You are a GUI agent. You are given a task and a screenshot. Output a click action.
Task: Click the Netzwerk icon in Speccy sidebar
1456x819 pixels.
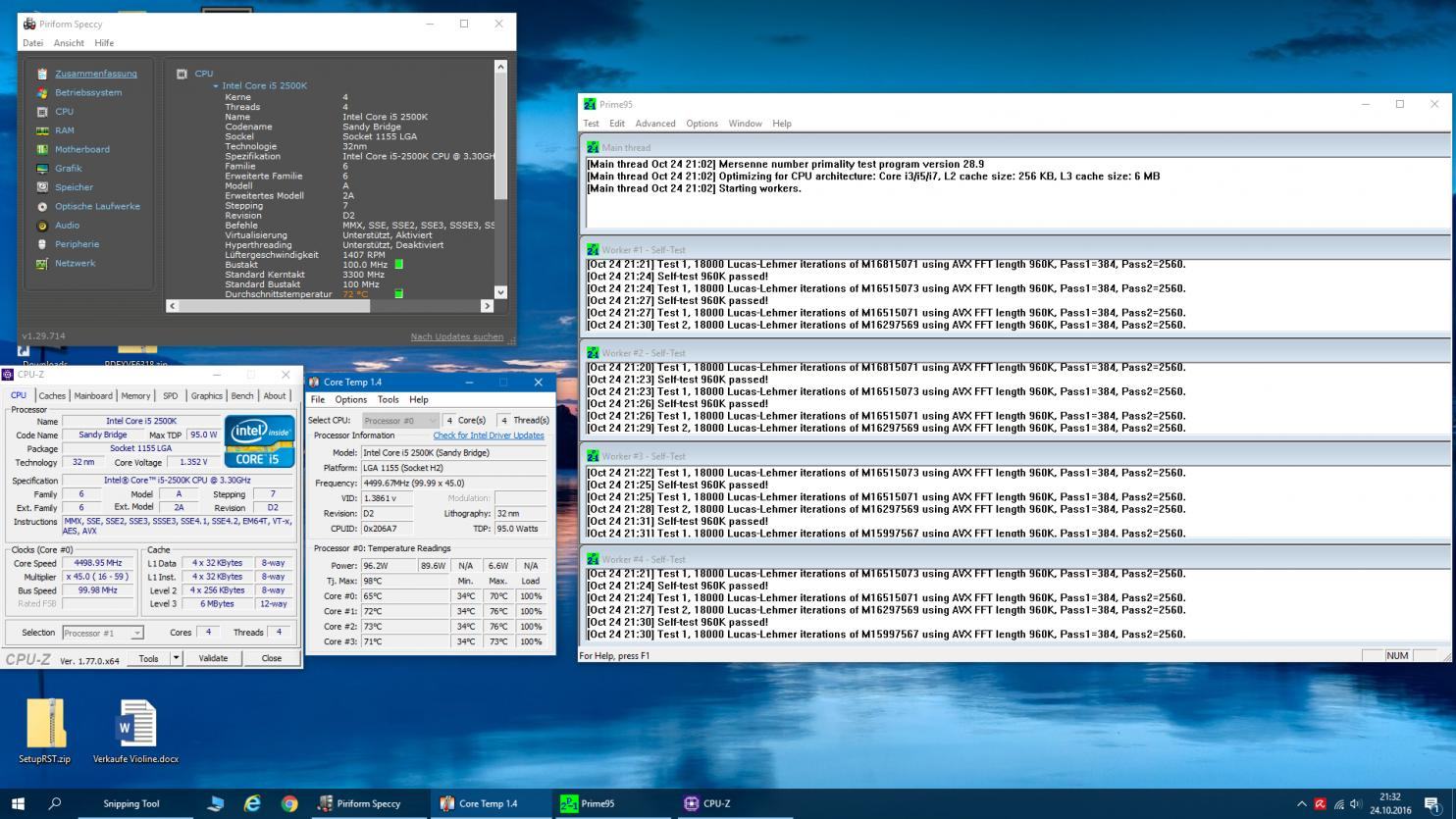pyautogui.click(x=42, y=263)
